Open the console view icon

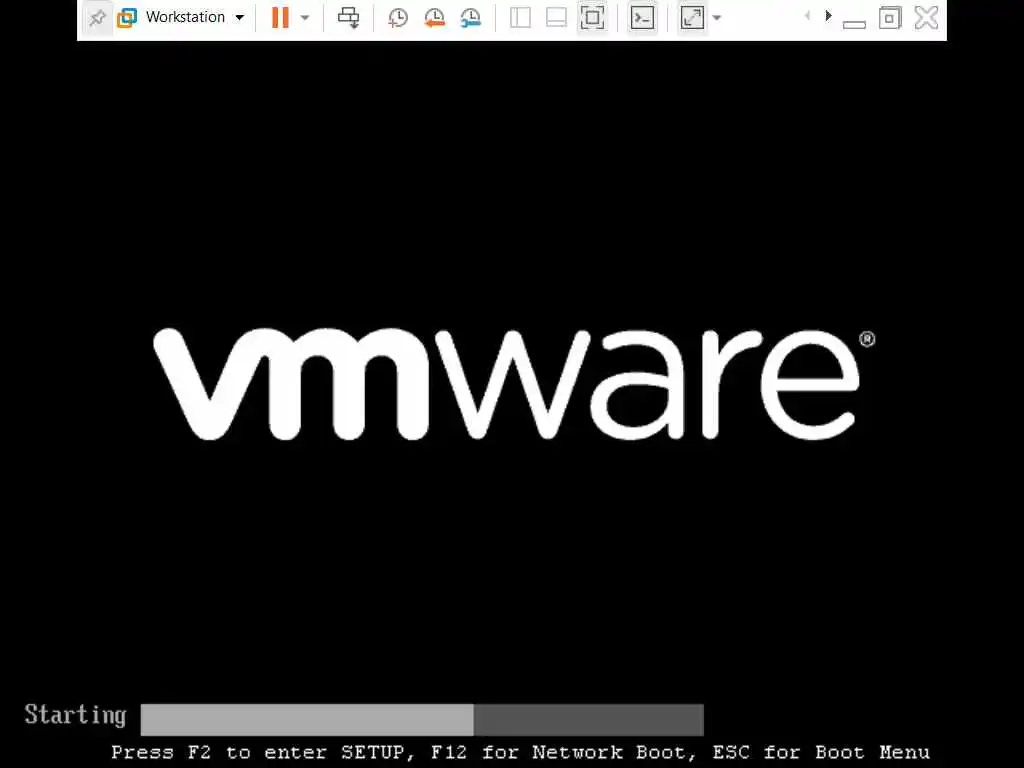point(642,18)
